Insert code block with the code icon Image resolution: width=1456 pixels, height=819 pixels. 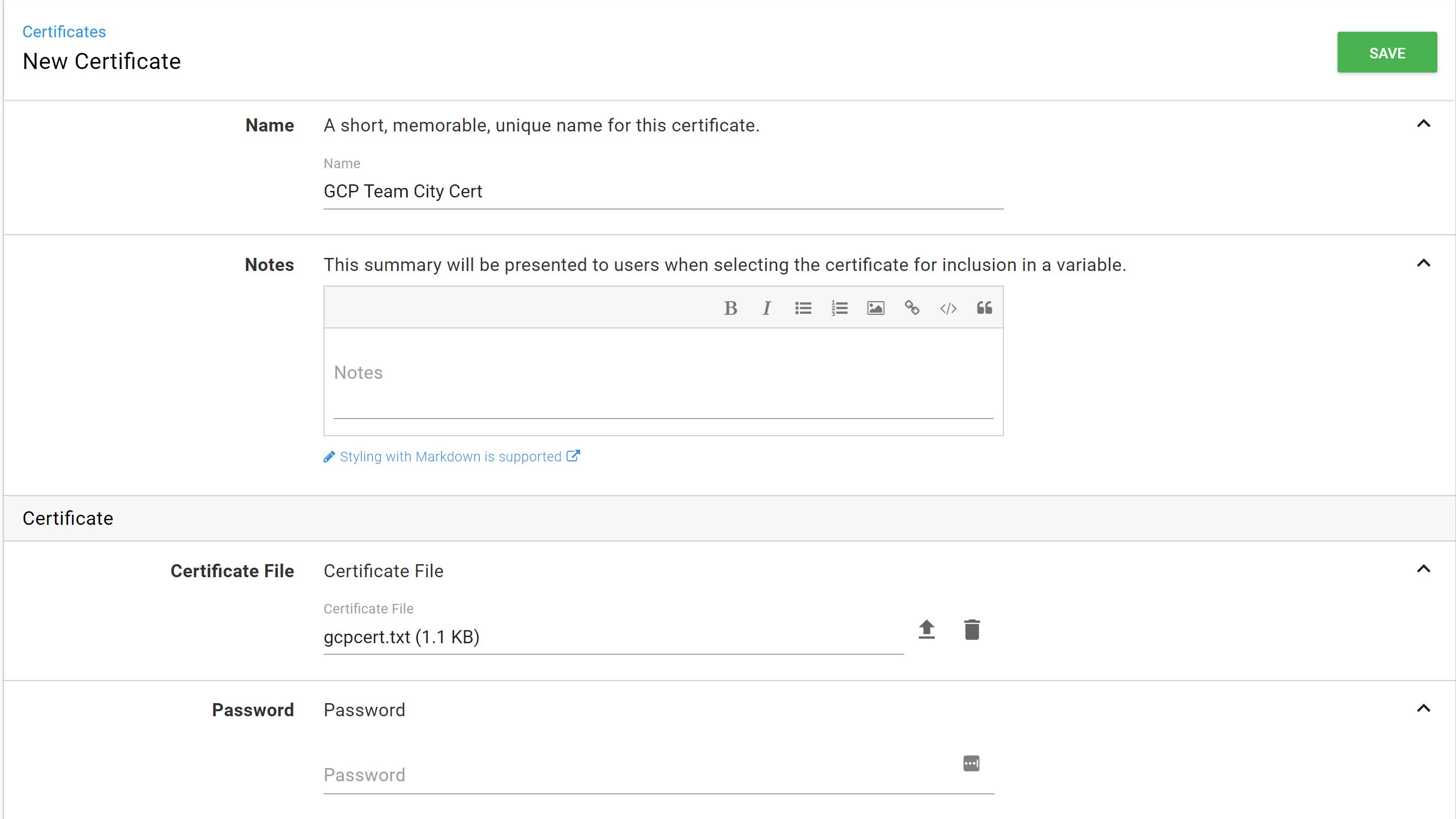click(948, 308)
